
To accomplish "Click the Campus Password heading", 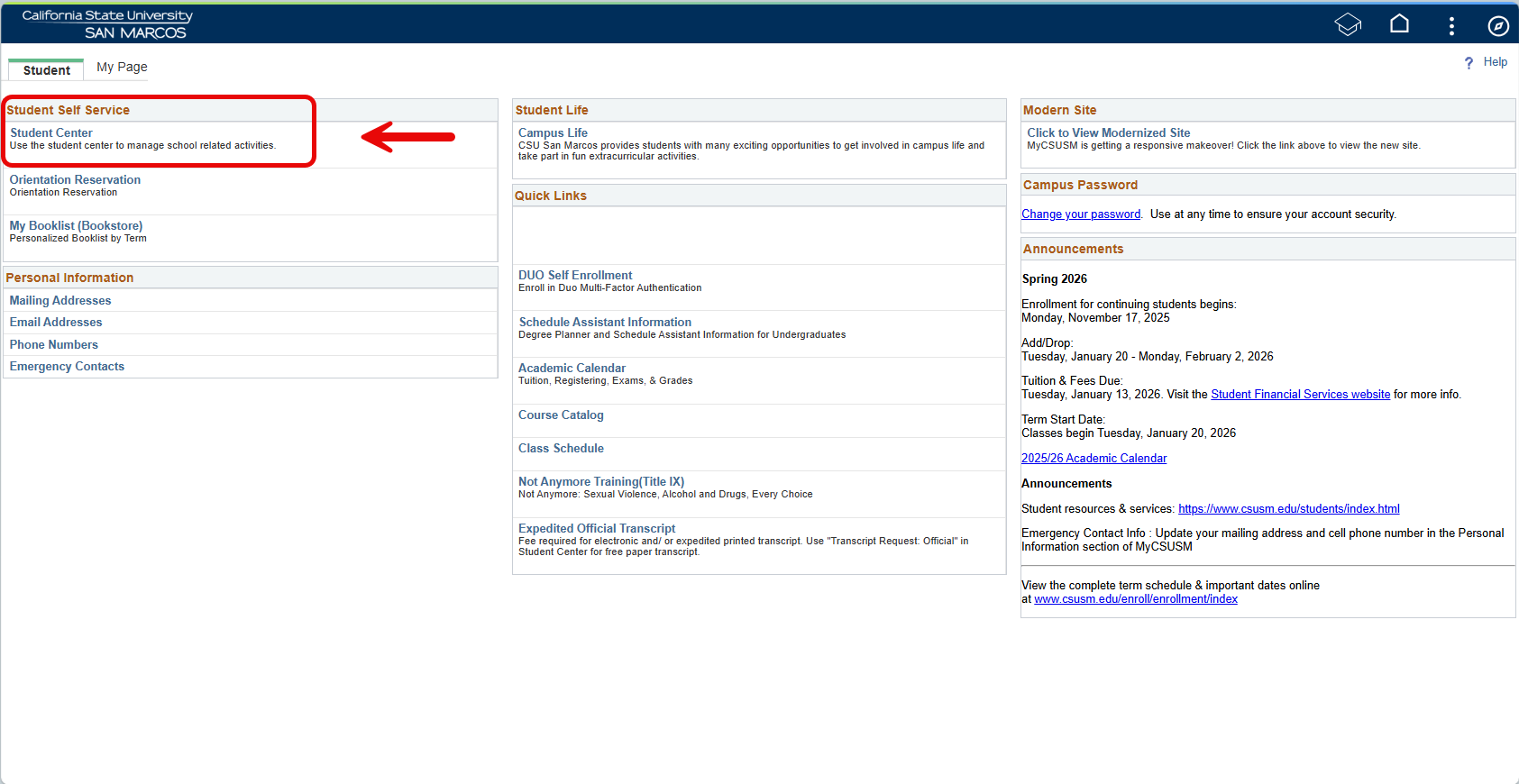I will 1080,185.
